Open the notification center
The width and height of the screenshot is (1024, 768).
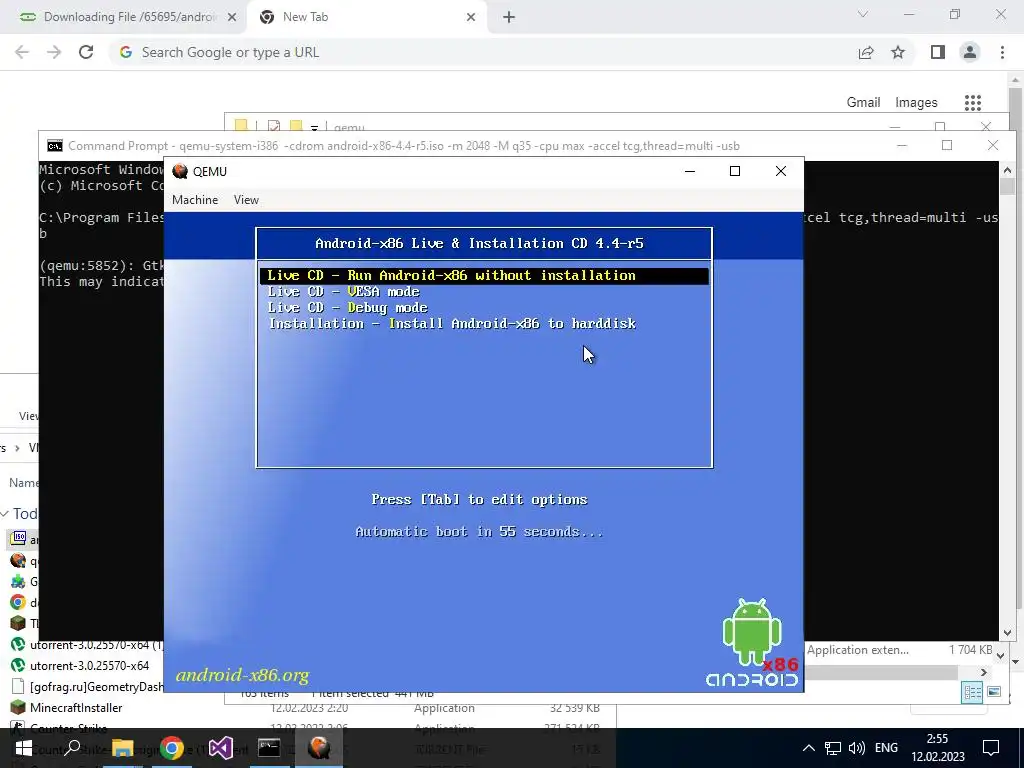[991, 748]
